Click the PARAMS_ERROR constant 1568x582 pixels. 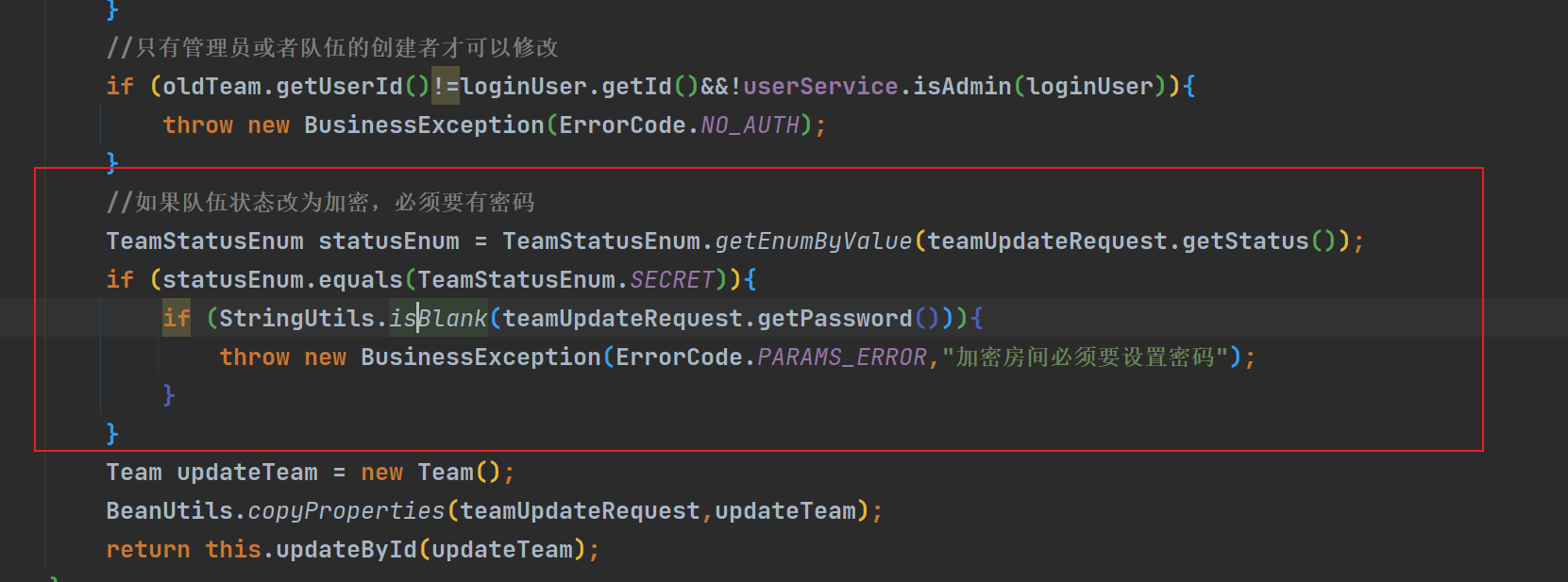pos(842,358)
